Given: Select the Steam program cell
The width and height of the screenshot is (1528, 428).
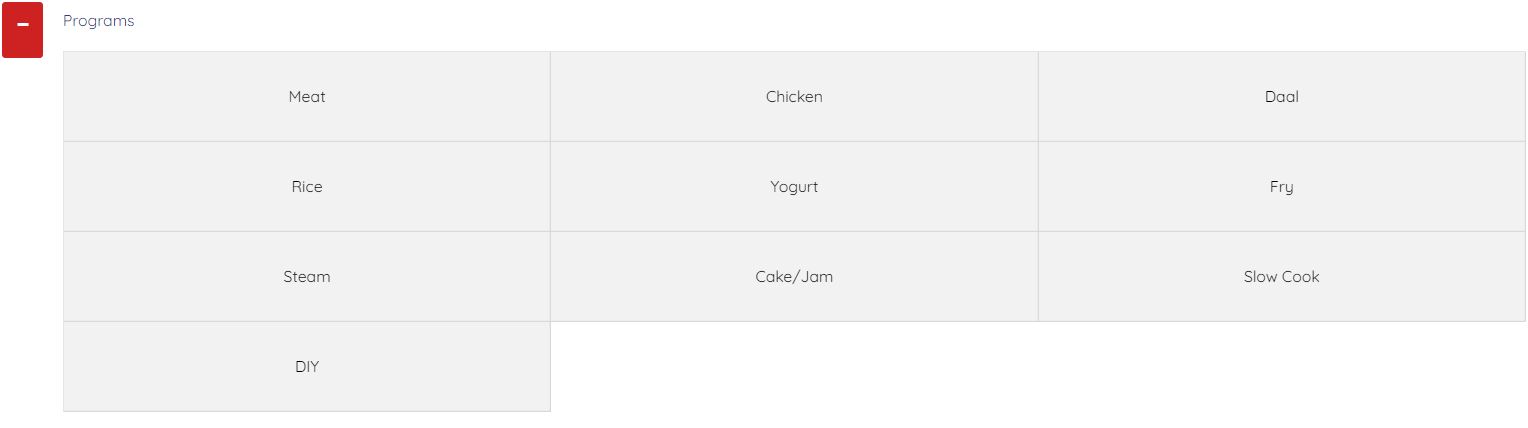Looking at the screenshot, I should pyautogui.click(x=307, y=277).
